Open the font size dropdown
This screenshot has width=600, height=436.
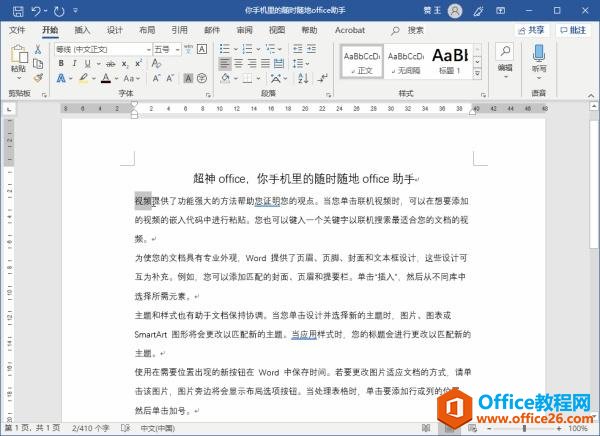(178, 49)
